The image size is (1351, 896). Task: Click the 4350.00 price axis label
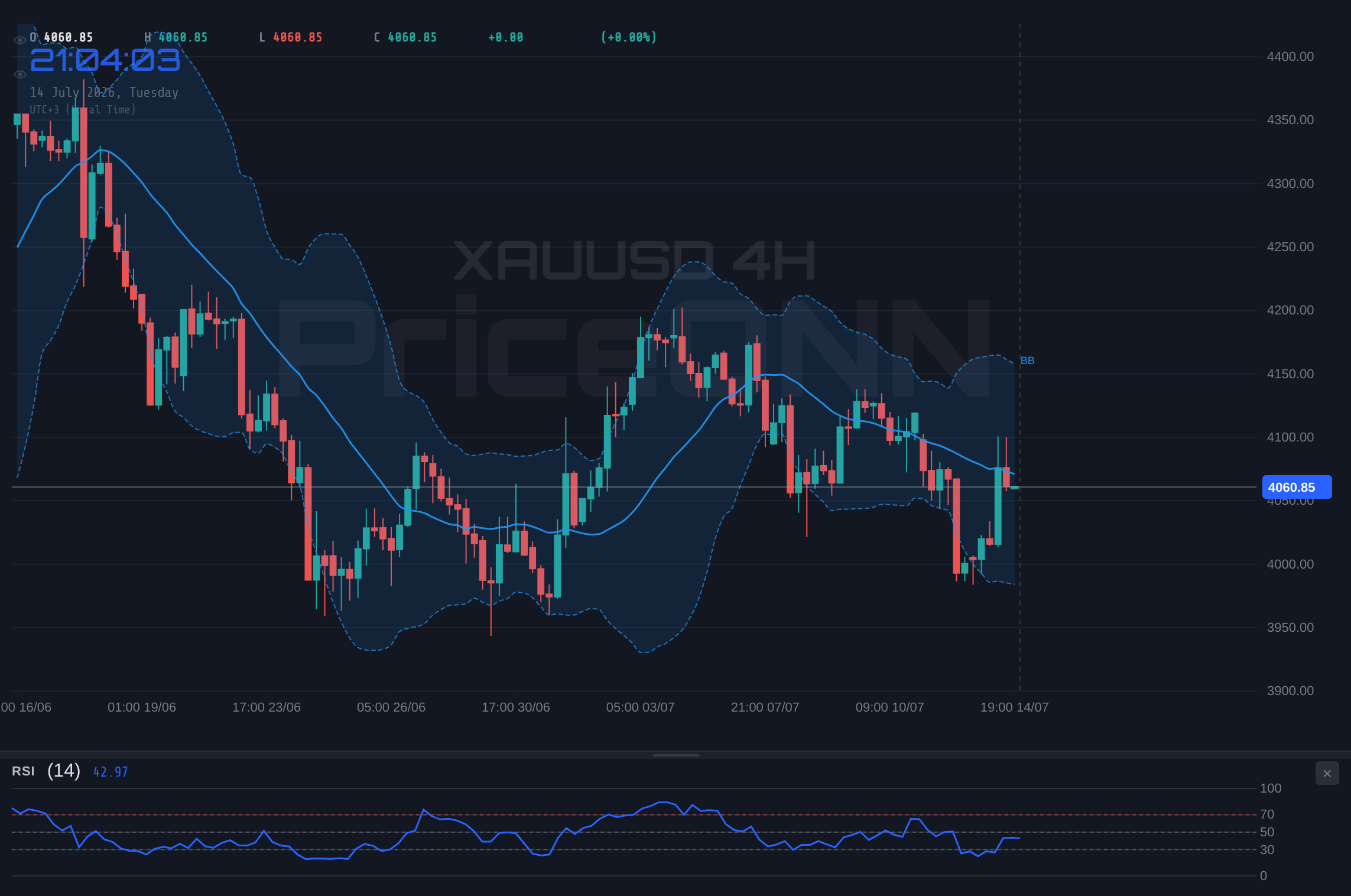[1290, 120]
